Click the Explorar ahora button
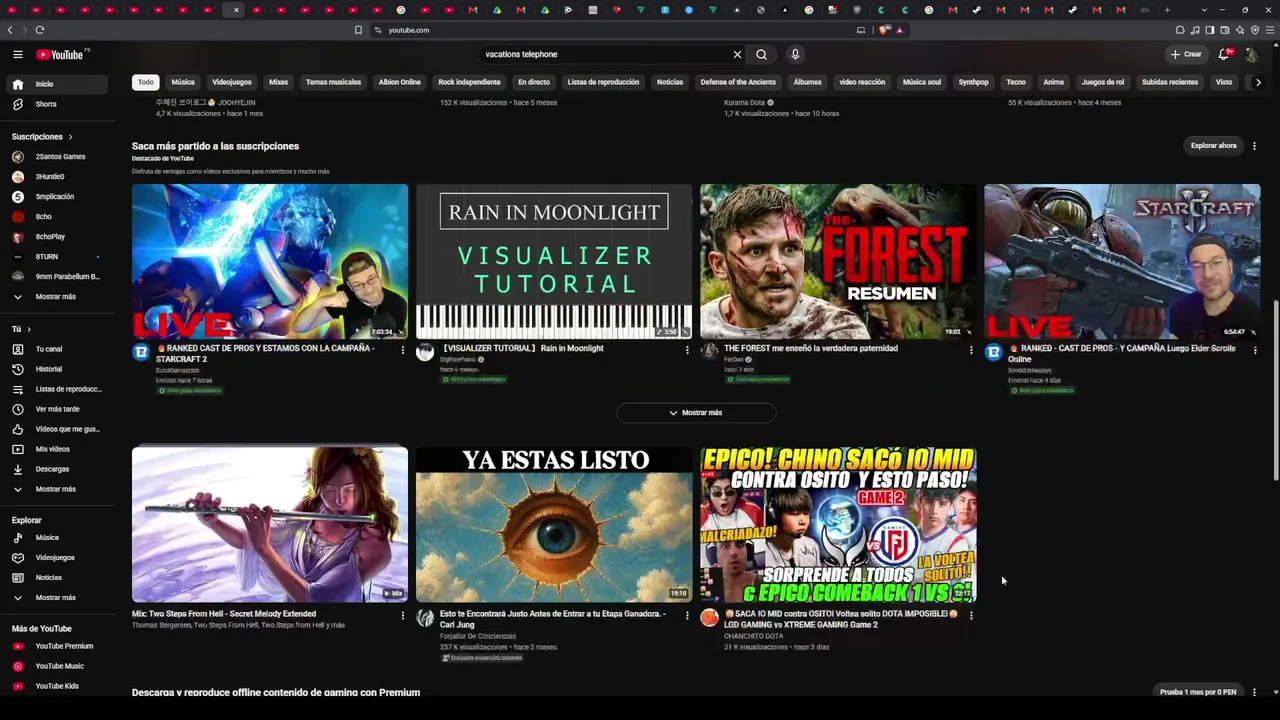Screen dimensions: 1280x720 pyautogui.click(x=1213, y=146)
